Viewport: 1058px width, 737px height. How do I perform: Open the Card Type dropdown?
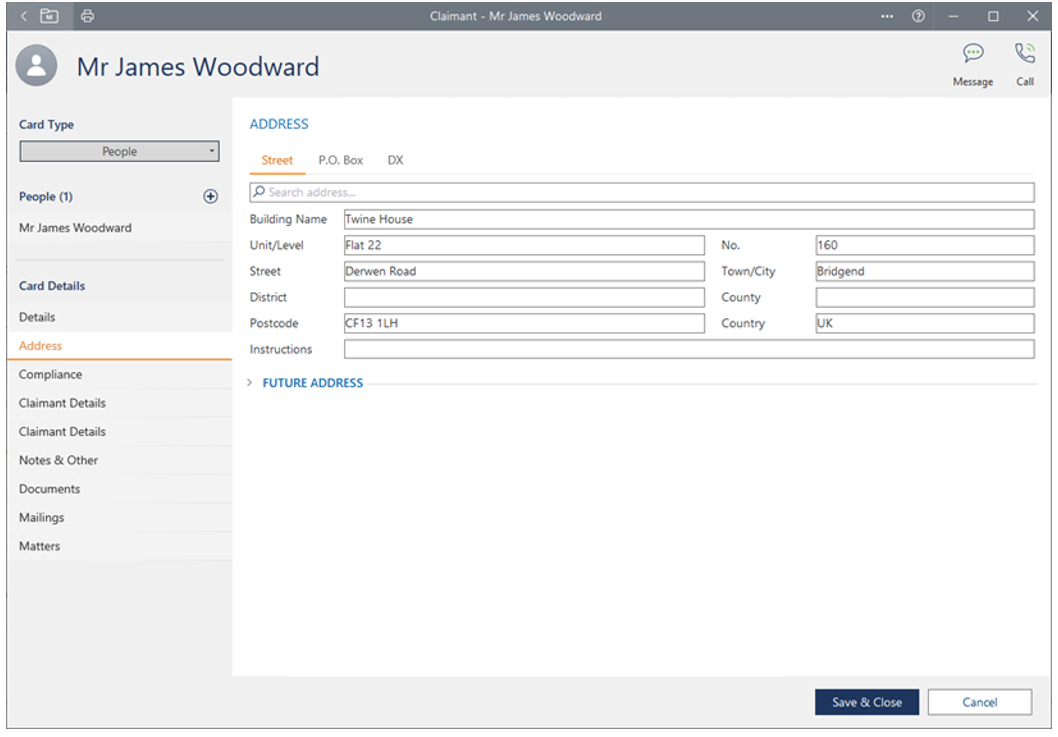(119, 152)
